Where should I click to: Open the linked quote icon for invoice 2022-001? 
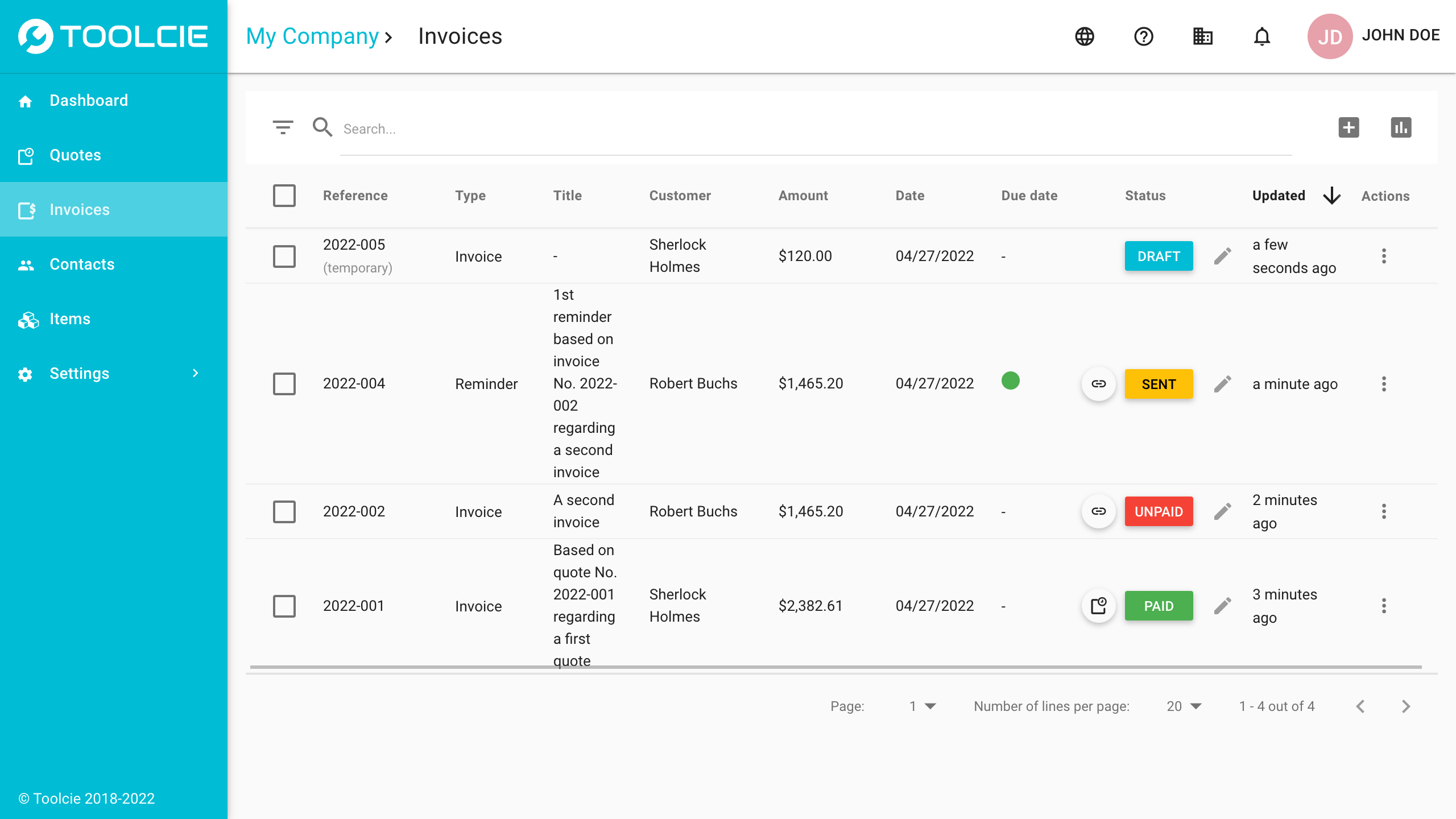click(x=1098, y=606)
